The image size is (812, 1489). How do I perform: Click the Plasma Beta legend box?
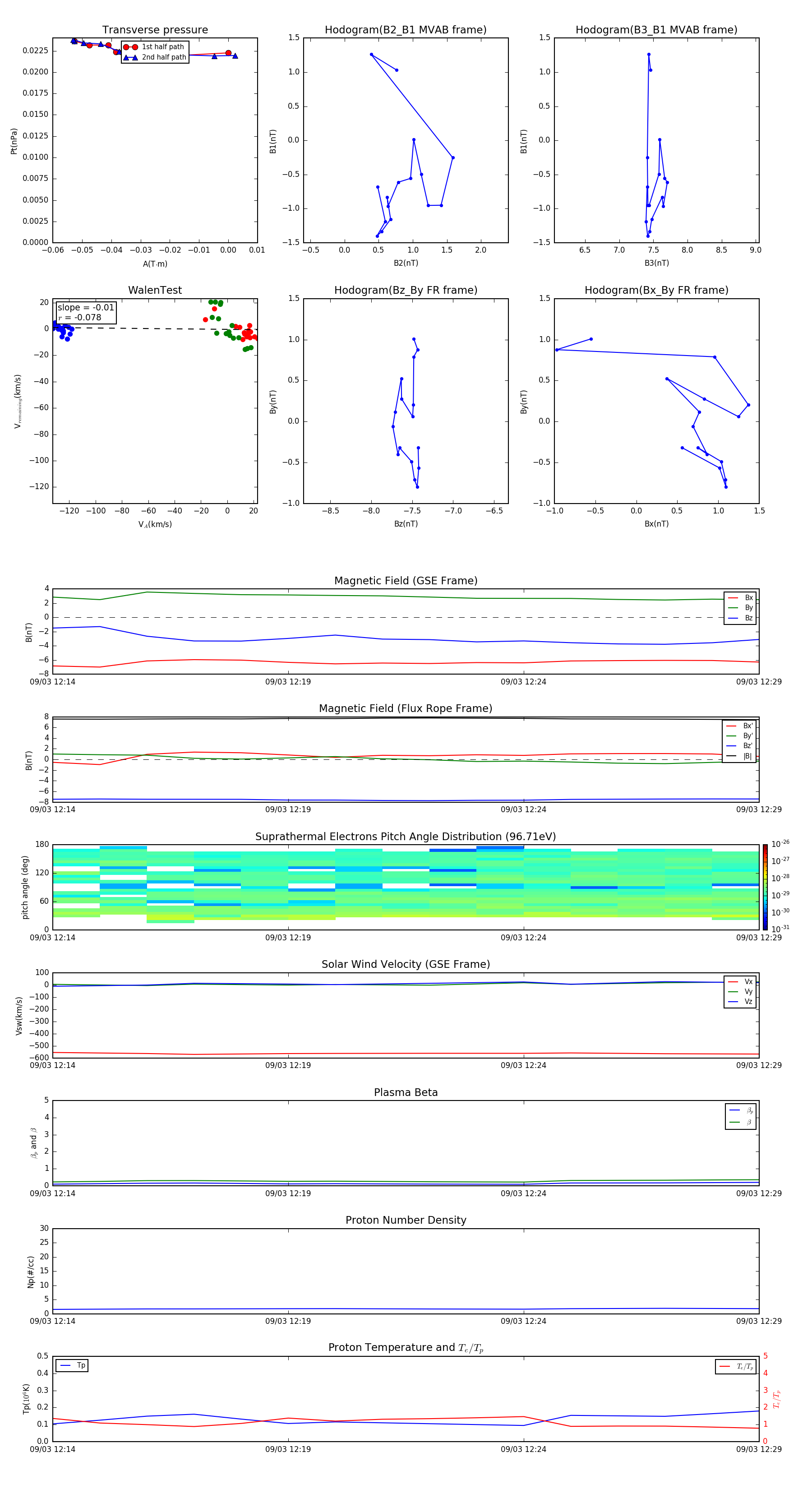point(741,1116)
